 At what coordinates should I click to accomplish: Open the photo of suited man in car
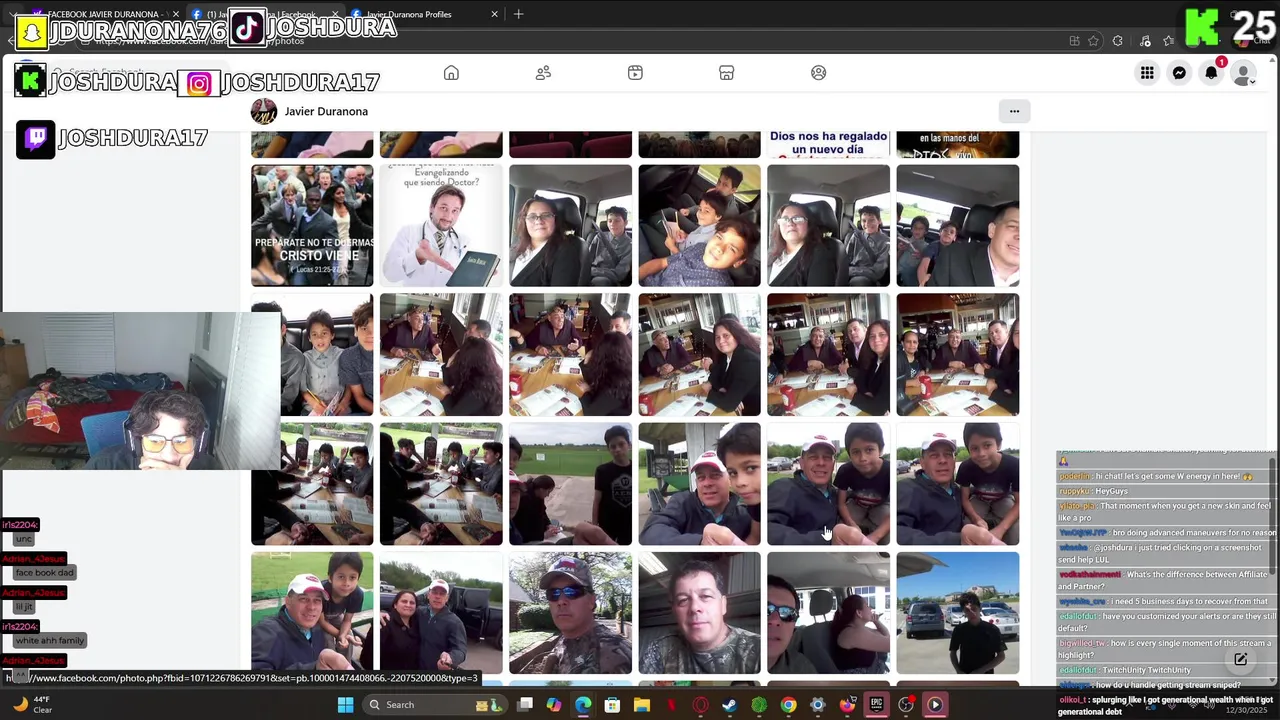[x=957, y=226]
